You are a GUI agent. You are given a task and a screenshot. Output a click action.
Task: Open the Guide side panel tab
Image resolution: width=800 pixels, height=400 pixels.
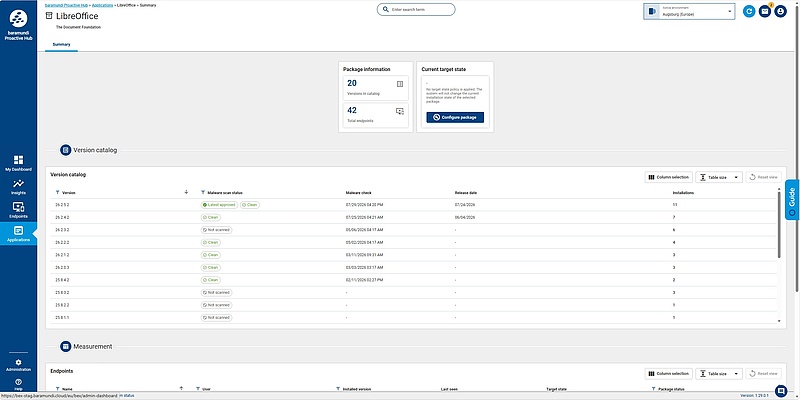(x=792, y=199)
